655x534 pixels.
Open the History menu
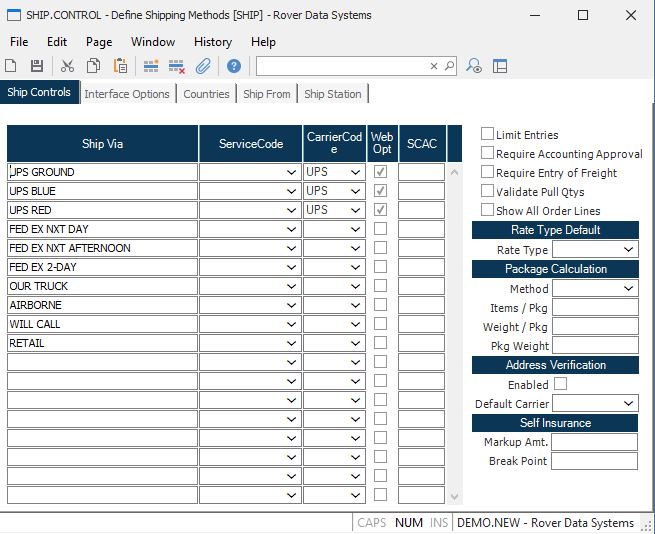pos(212,42)
